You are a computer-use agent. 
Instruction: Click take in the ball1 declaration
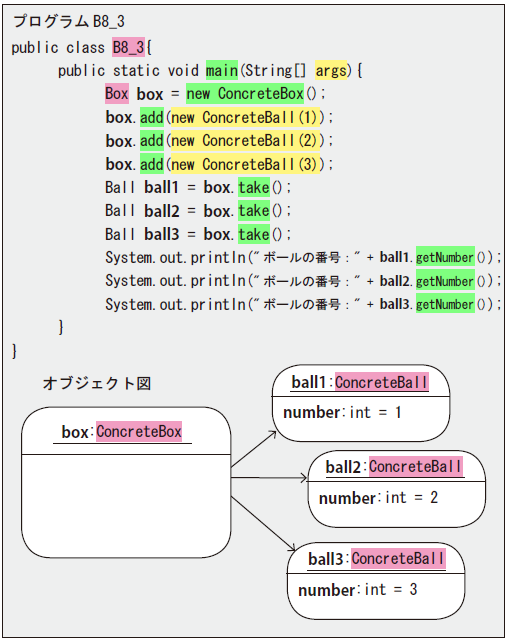pyautogui.click(x=254, y=187)
